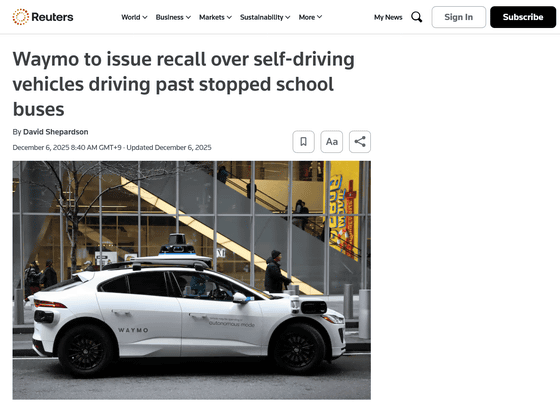Expand the Markets dropdown chevron
This screenshot has height=403, width=560.
pyautogui.click(x=229, y=17)
